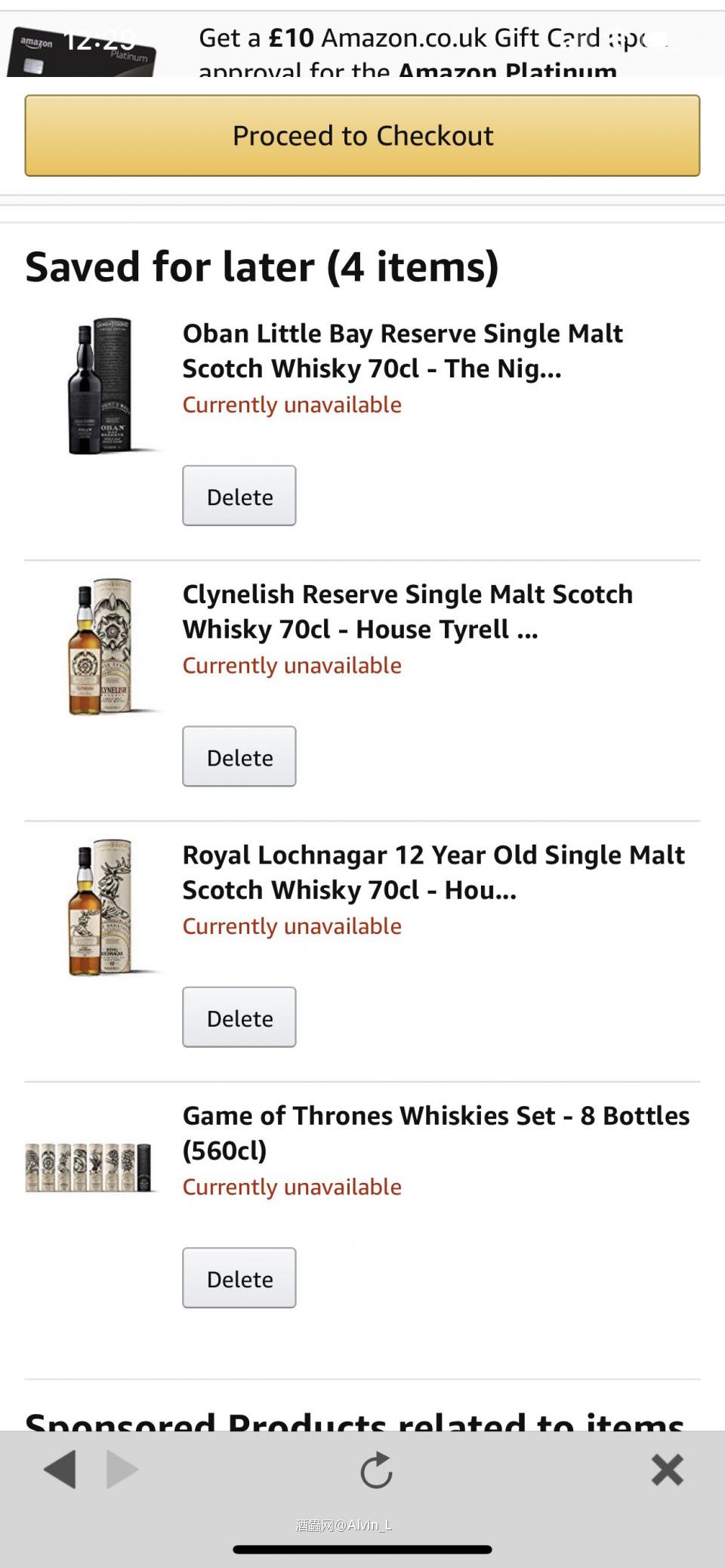Screen dimensions: 725x1568
Task: Open Game of Thrones Whiskies Set title
Action: point(436,1132)
